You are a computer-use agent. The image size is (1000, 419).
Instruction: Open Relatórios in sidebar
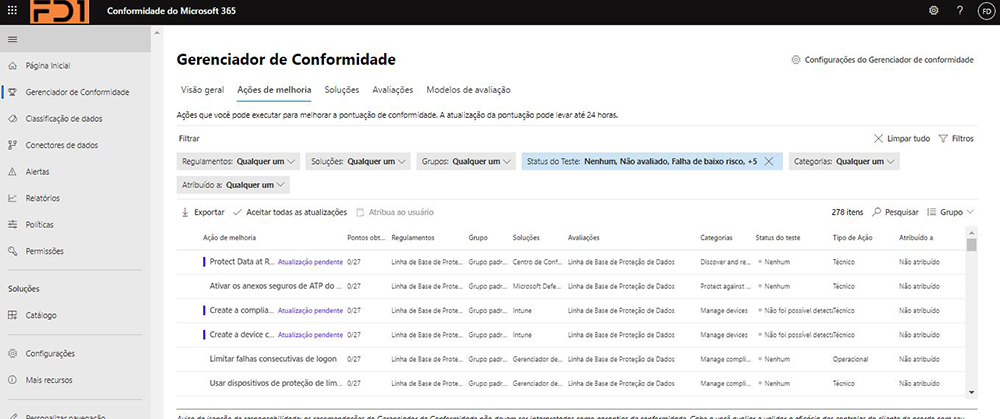point(43,198)
